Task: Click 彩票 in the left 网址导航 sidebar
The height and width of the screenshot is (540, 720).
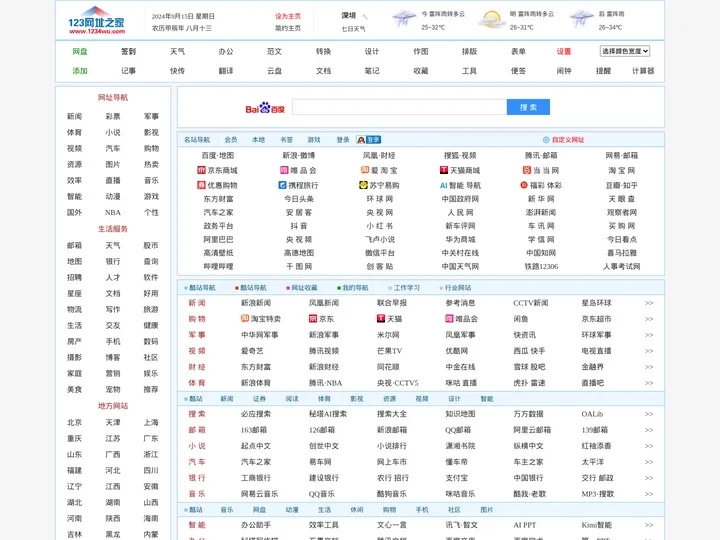Action: coord(112,117)
